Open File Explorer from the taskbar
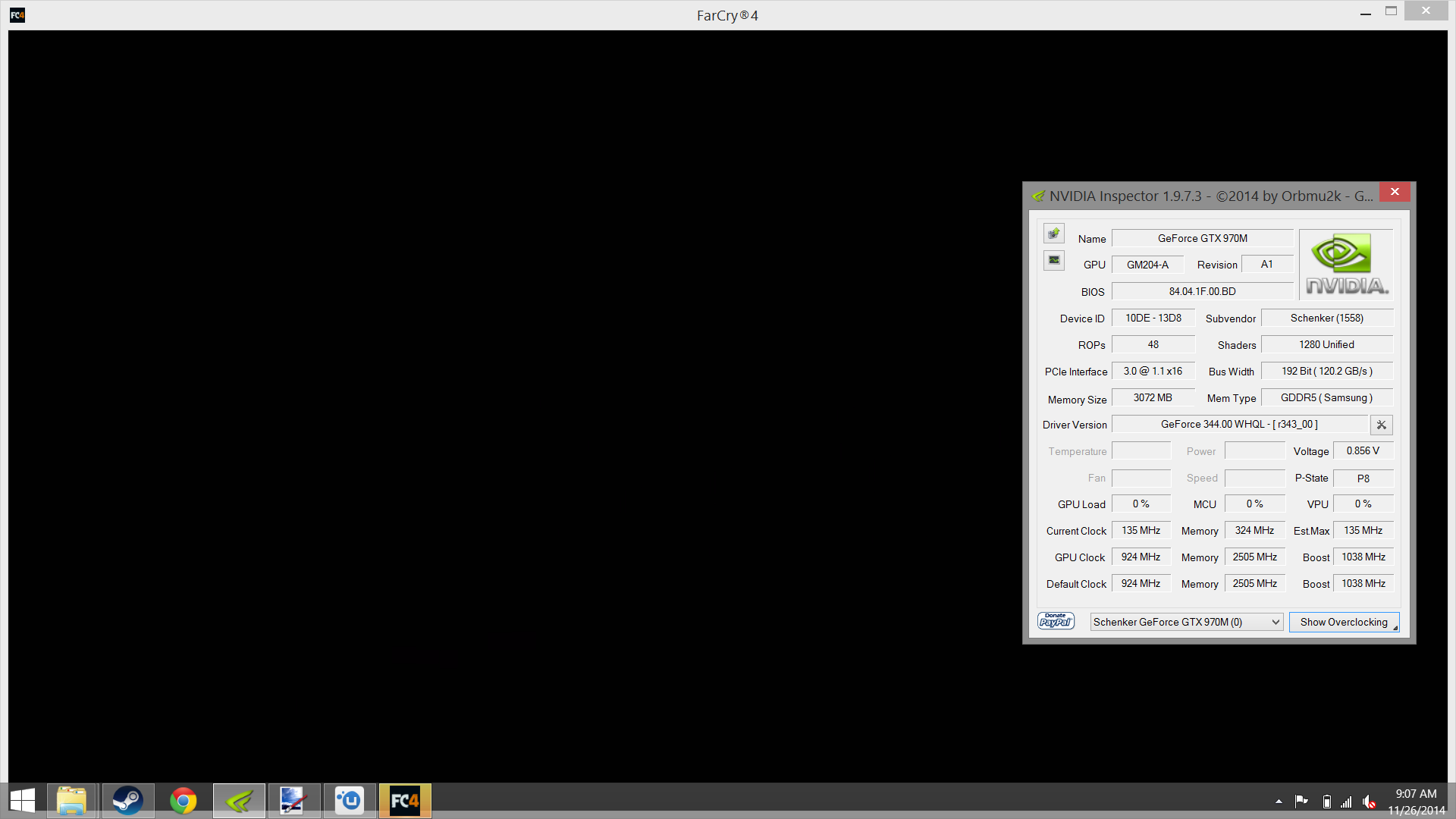 (71, 801)
